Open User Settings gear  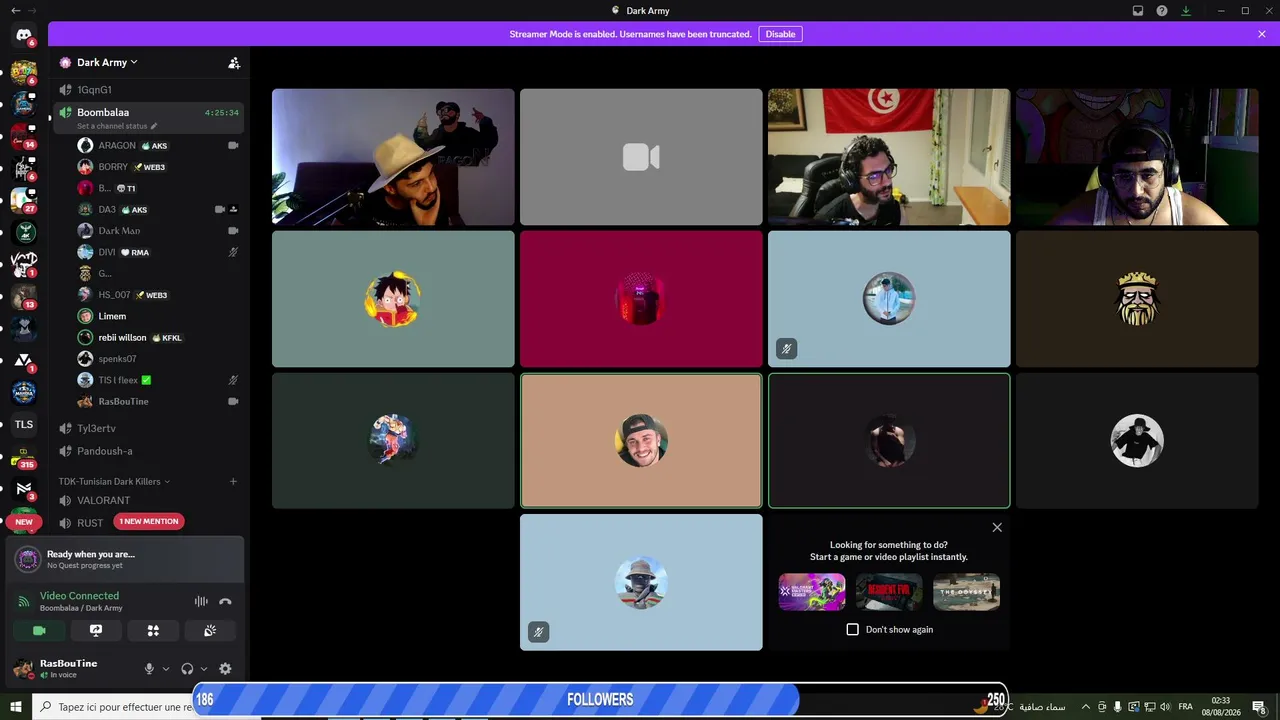(225, 669)
